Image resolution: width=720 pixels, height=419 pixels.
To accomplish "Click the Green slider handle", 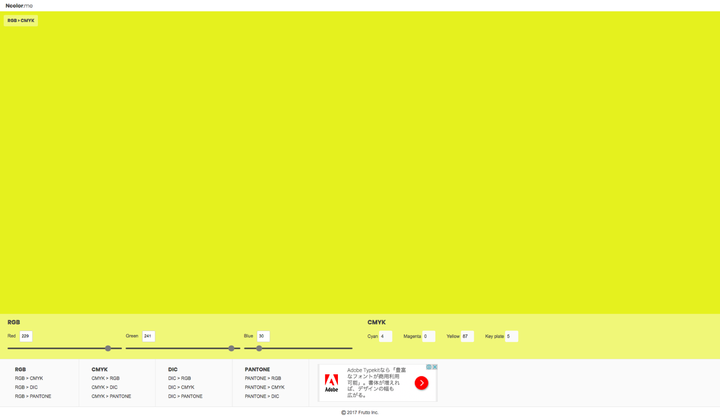I will click(x=231, y=348).
